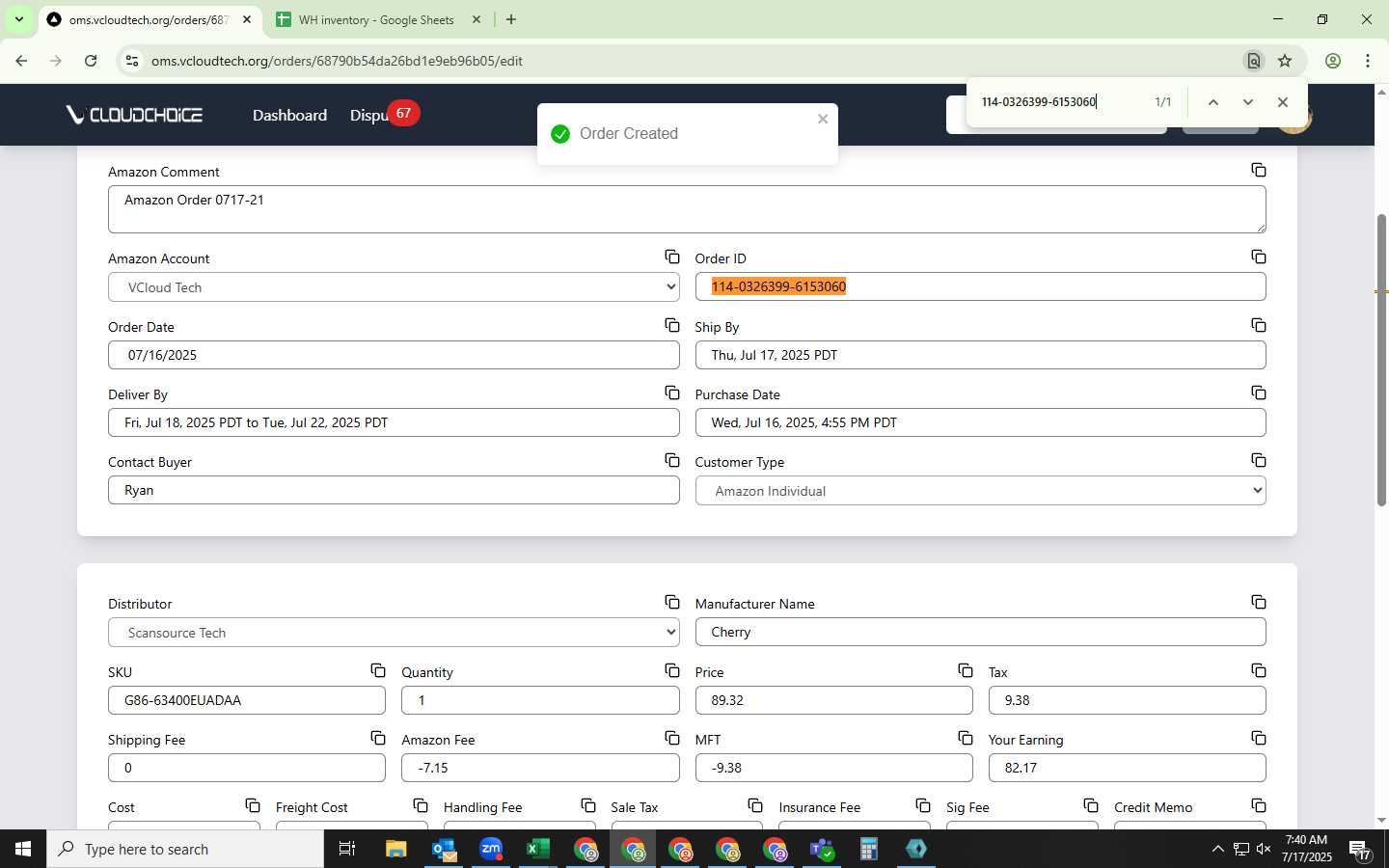Viewport: 1389px width, 868px height.
Task: Go to next find-in-page match
Action: tap(1247, 102)
